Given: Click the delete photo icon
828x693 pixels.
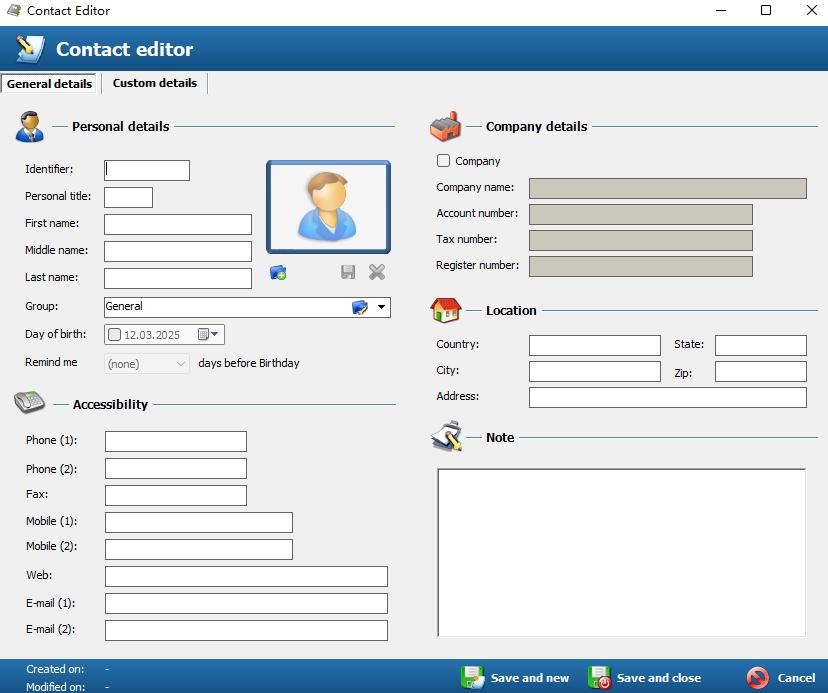Looking at the screenshot, I should (375, 271).
